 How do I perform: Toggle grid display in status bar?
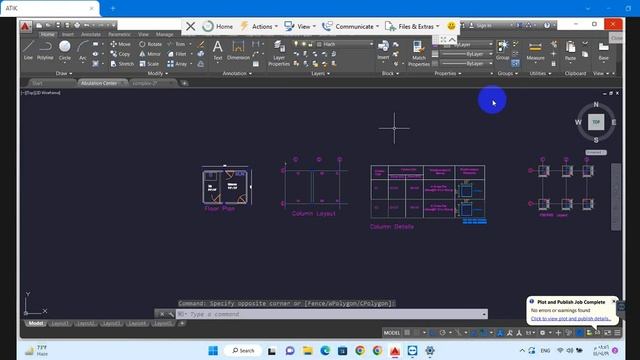(407, 333)
